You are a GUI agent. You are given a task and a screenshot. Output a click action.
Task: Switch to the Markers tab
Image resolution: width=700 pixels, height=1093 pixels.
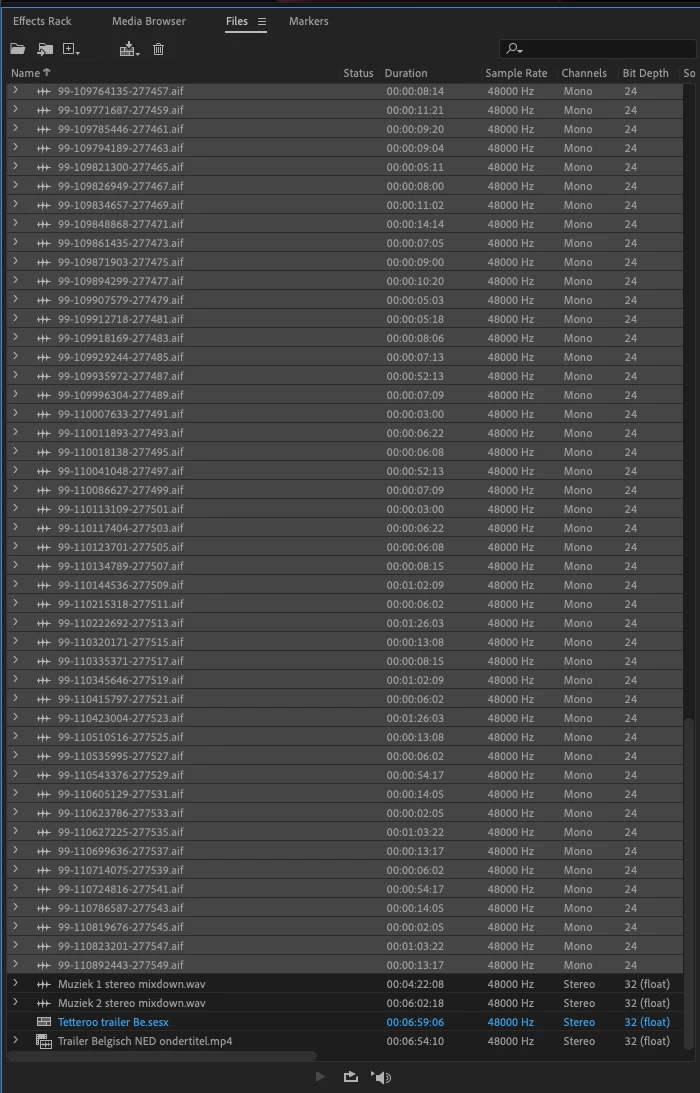pyautogui.click(x=308, y=21)
